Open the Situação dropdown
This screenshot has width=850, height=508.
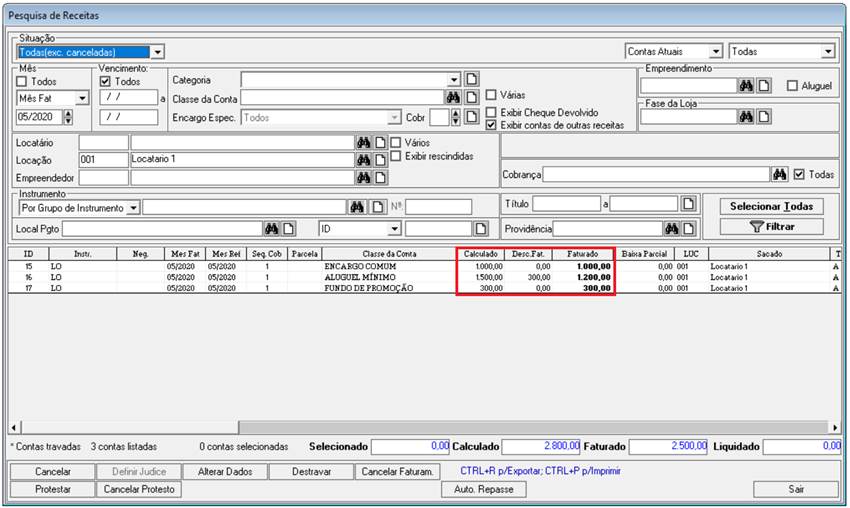click(x=157, y=52)
